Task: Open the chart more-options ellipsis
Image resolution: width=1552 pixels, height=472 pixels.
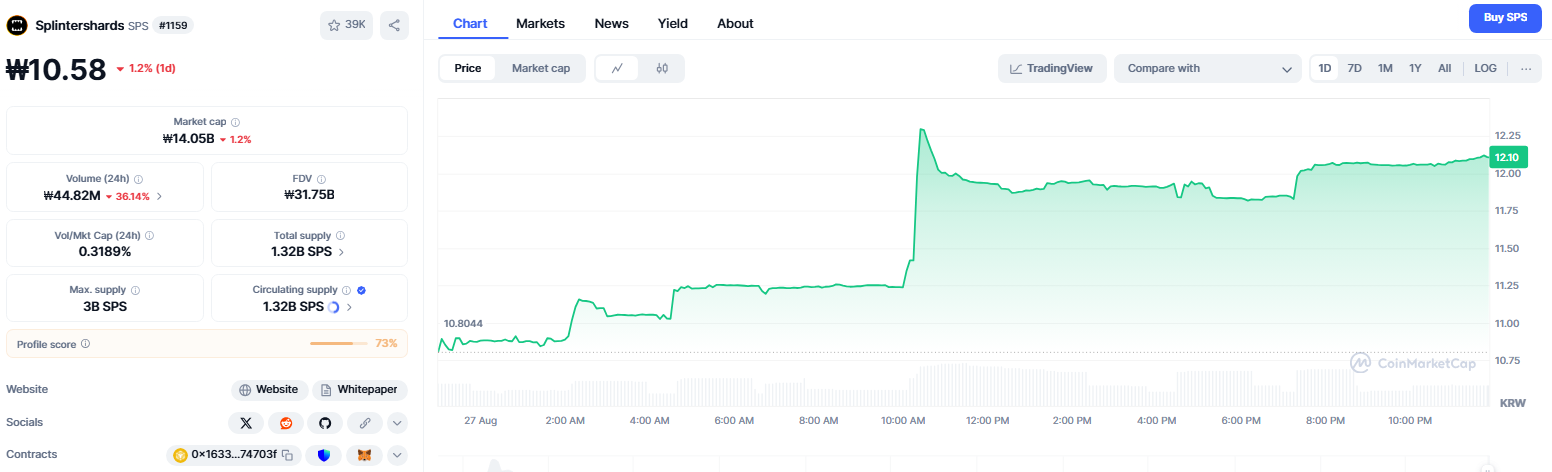Action: 1525,68
